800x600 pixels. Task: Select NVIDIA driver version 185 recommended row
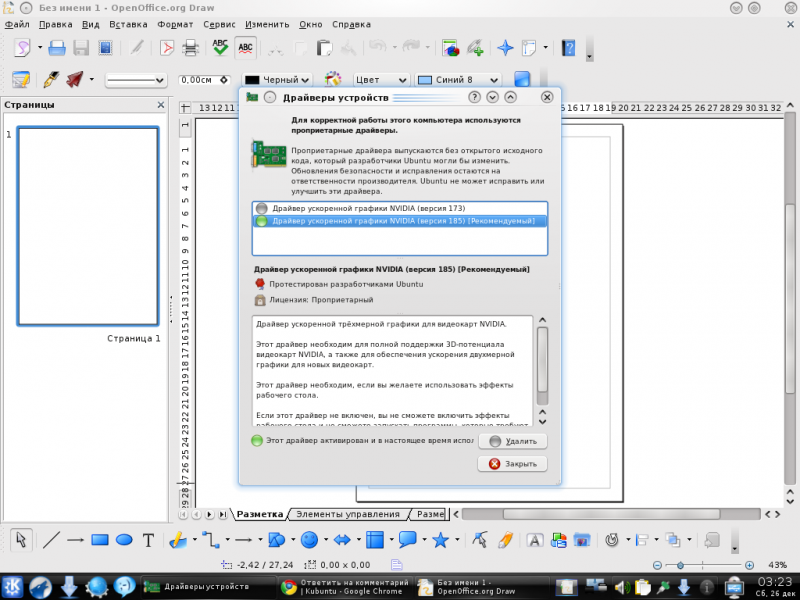400,221
